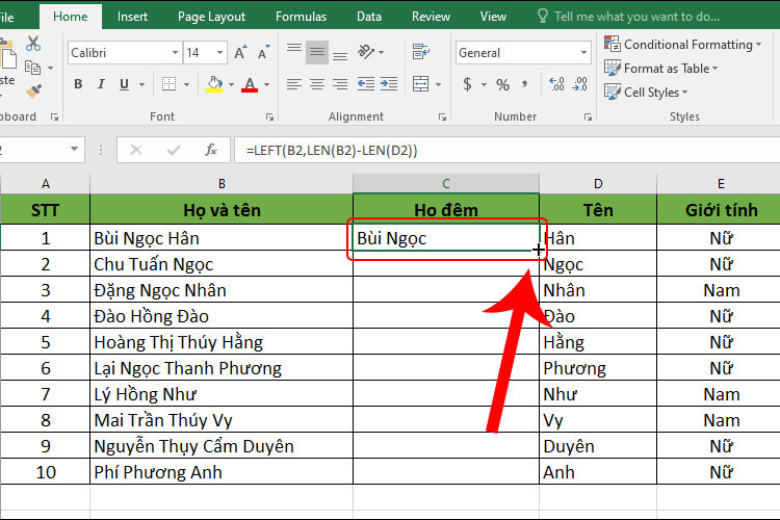The width and height of the screenshot is (780, 520).
Task: Open Cell Styles menu
Action: [646, 92]
